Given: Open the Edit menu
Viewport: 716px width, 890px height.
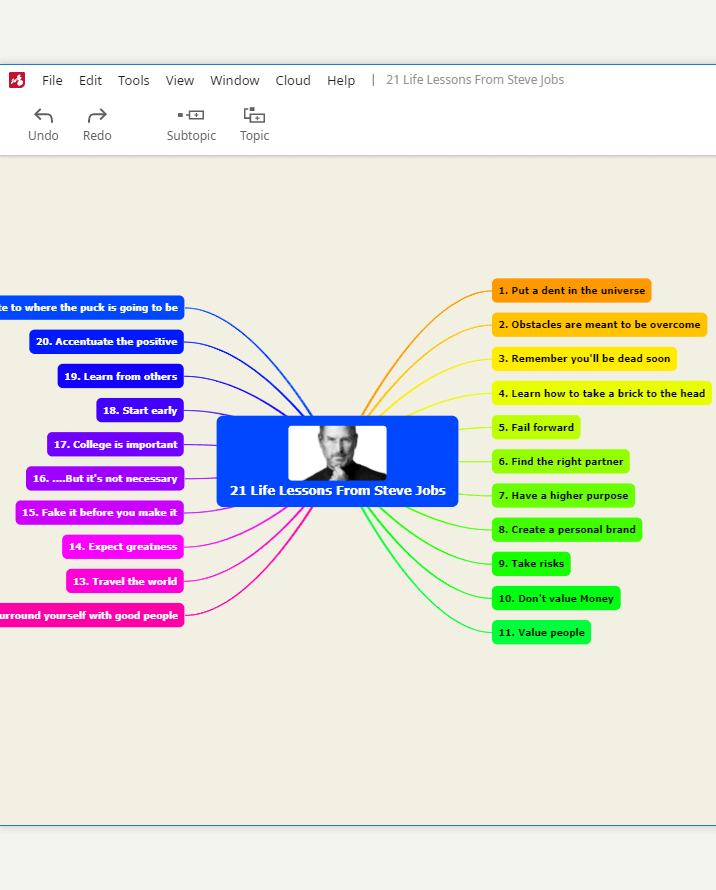Looking at the screenshot, I should 90,80.
